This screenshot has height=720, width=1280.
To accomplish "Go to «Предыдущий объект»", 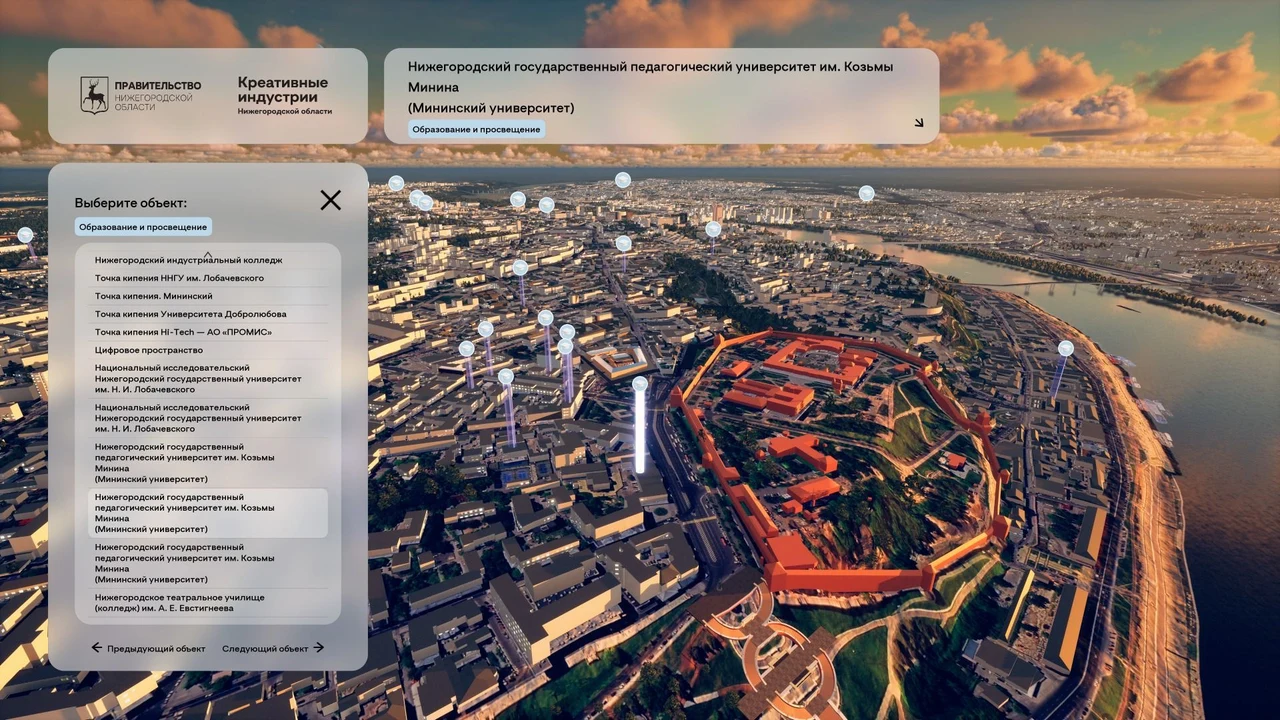I will (148, 648).
